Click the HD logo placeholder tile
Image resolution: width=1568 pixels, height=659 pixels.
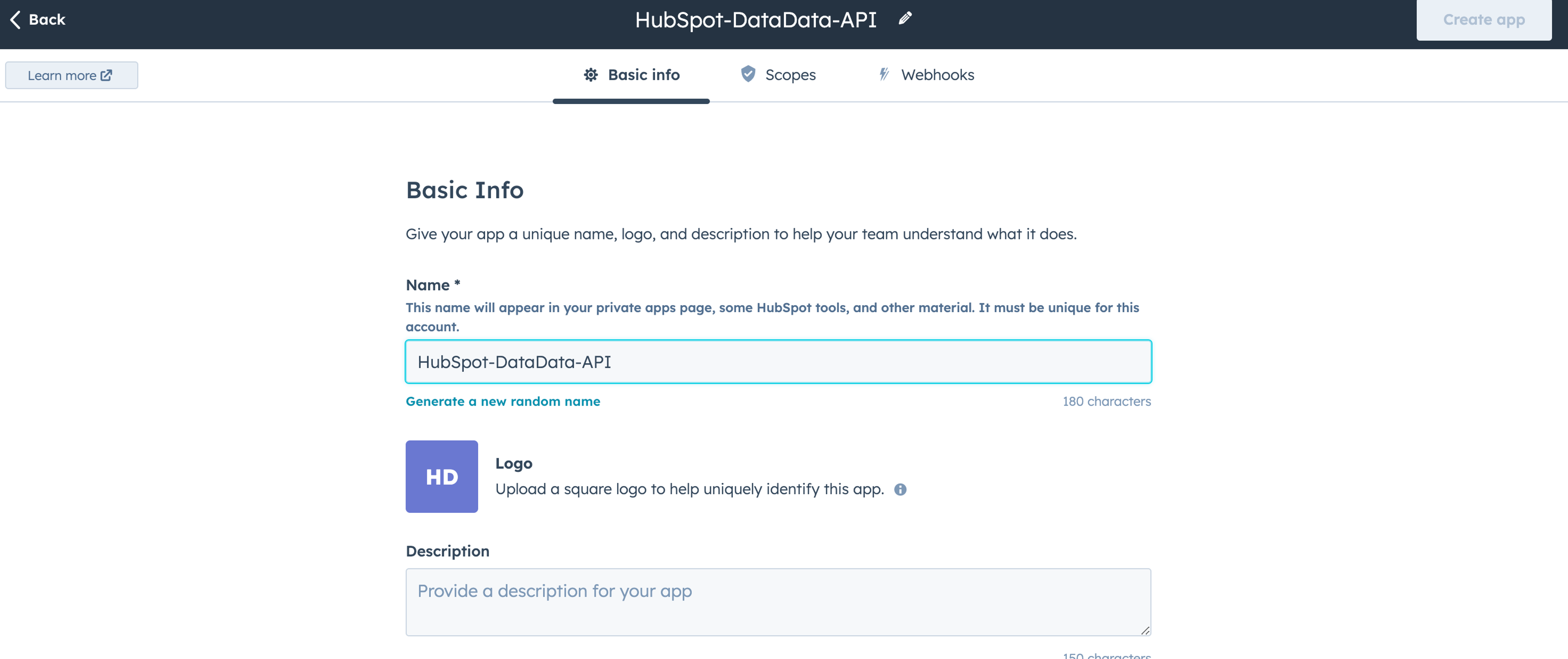[x=441, y=477]
